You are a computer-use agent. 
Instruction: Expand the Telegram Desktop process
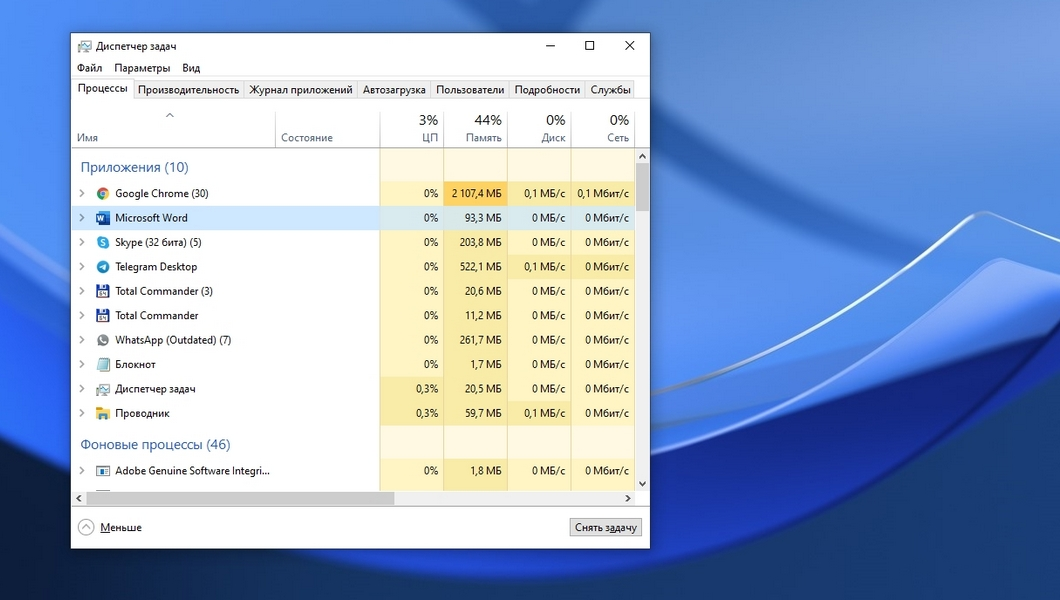[82, 266]
